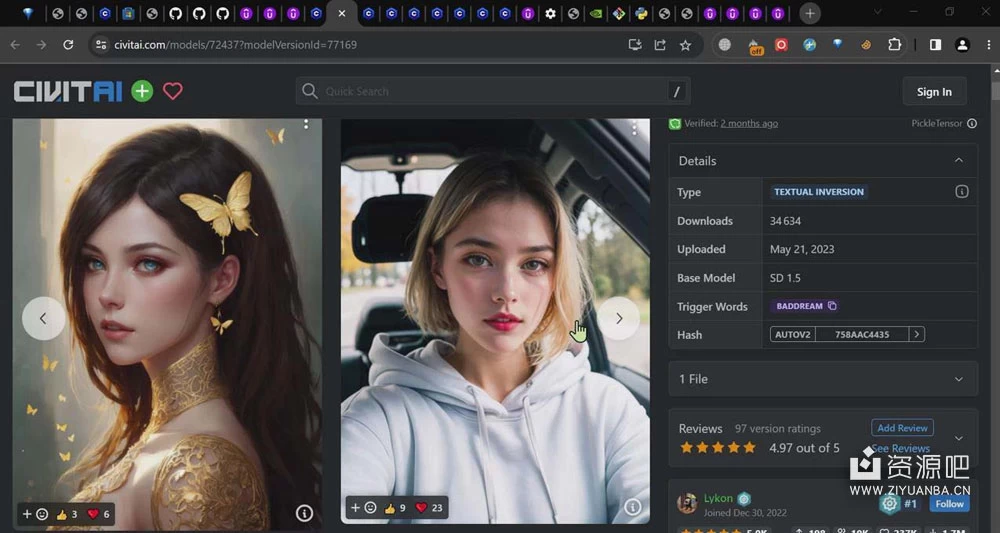Viewport: 1000px width, 533px height.
Task: Add emoji reaction to butterfly portrait
Action: pos(34,514)
